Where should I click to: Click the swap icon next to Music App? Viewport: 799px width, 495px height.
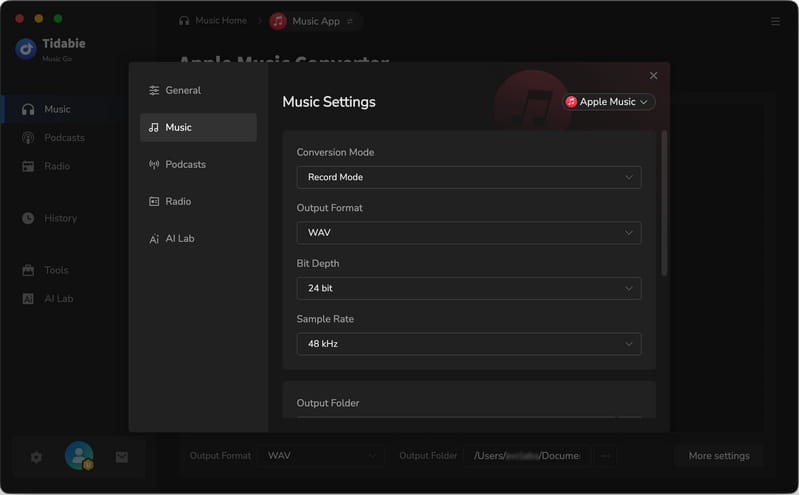[x=350, y=21]
